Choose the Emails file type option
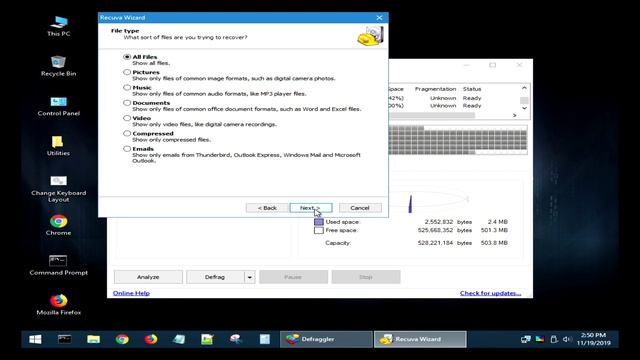Viewport: 640px width, 360px height. [127, 149]
